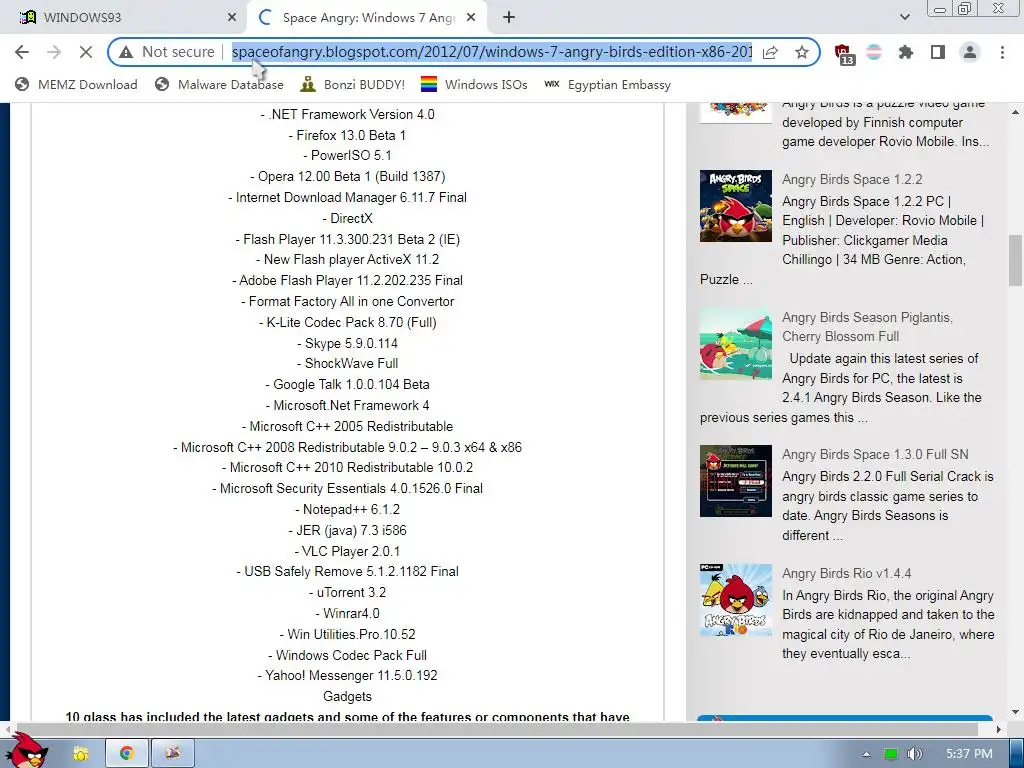
Task: Open the folder icon in taskbar
Action: click(80, 754)
